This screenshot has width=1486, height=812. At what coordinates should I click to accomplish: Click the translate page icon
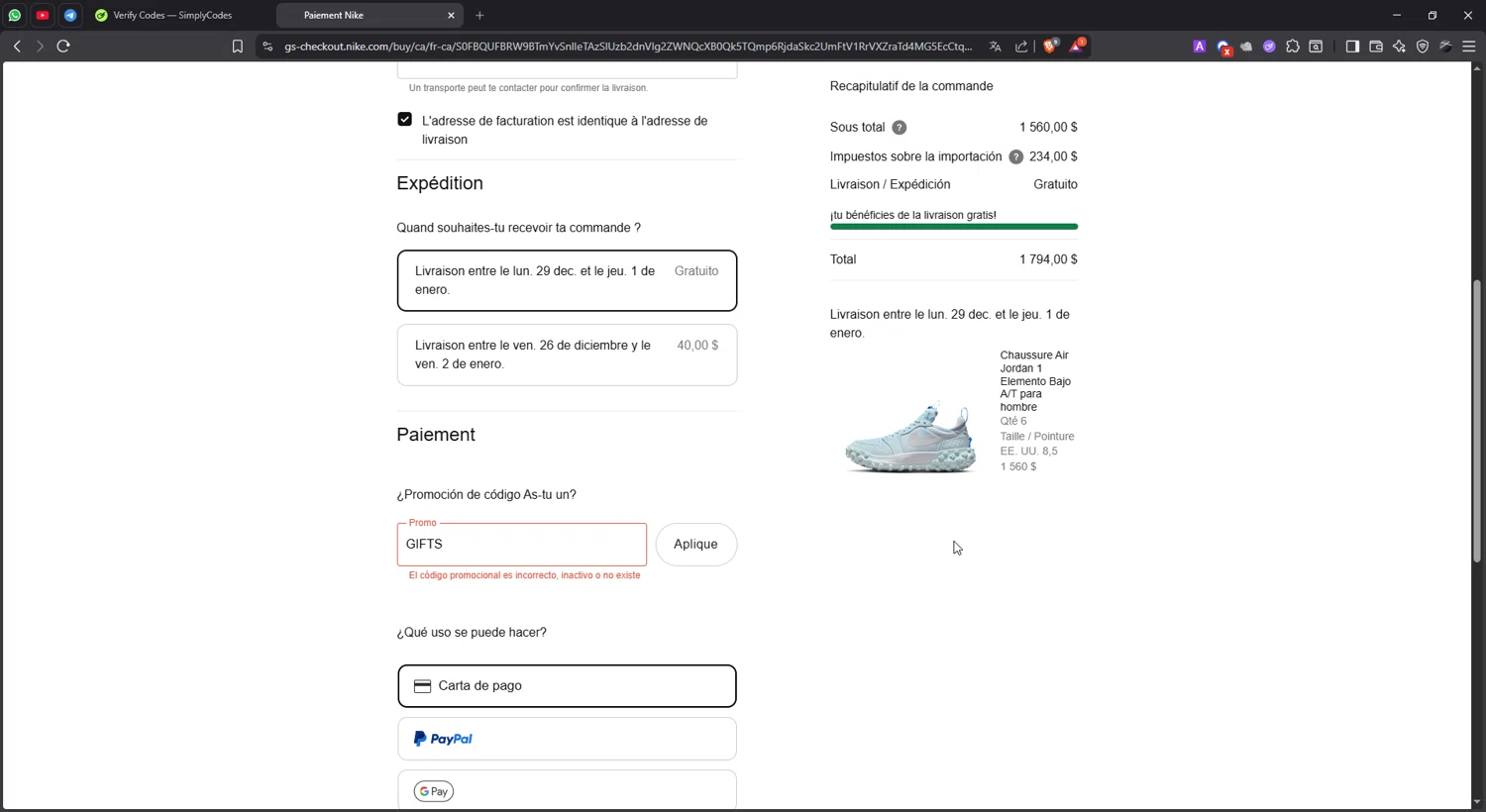tap(995, 47)
